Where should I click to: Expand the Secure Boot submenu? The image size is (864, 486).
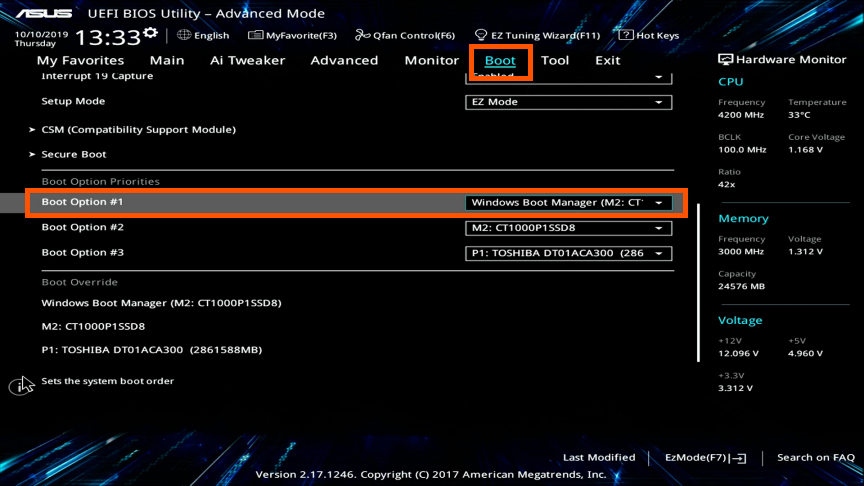pyautogui.click(x=73, y=155)
